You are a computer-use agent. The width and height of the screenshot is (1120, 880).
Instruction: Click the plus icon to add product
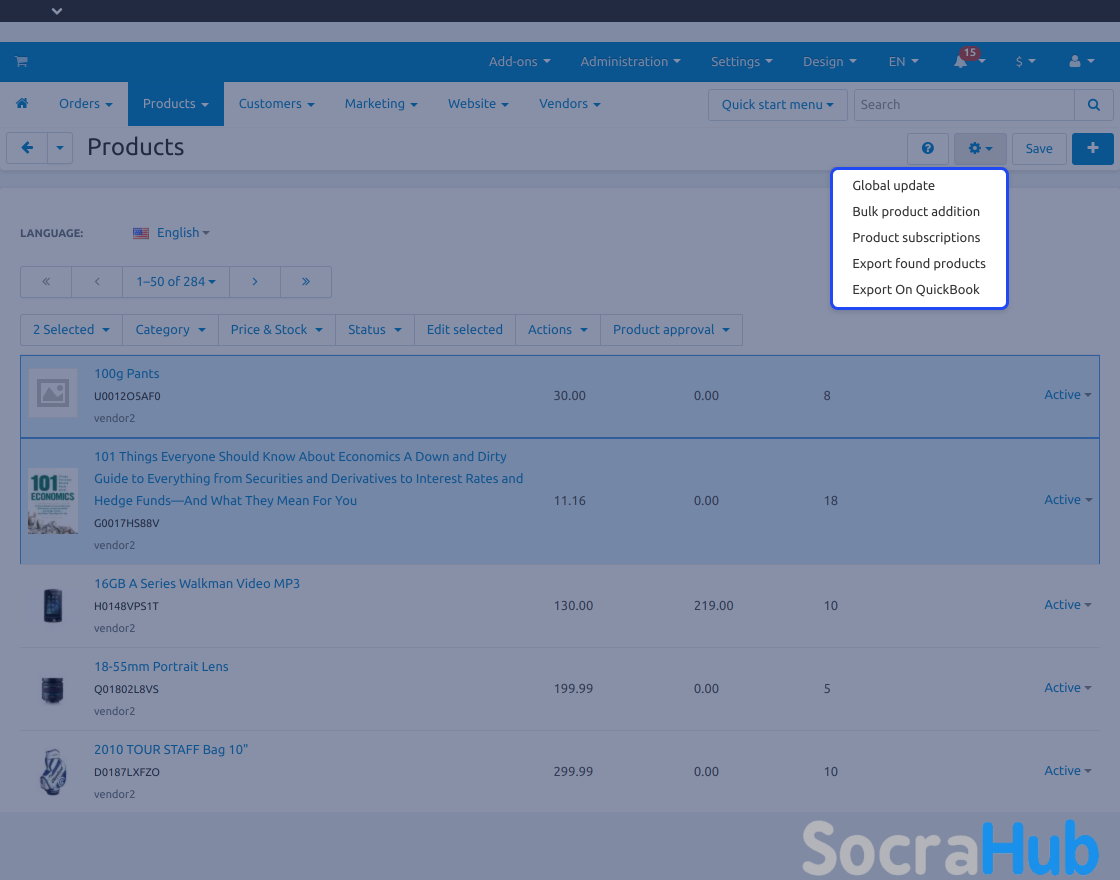tap(1092, 148)
